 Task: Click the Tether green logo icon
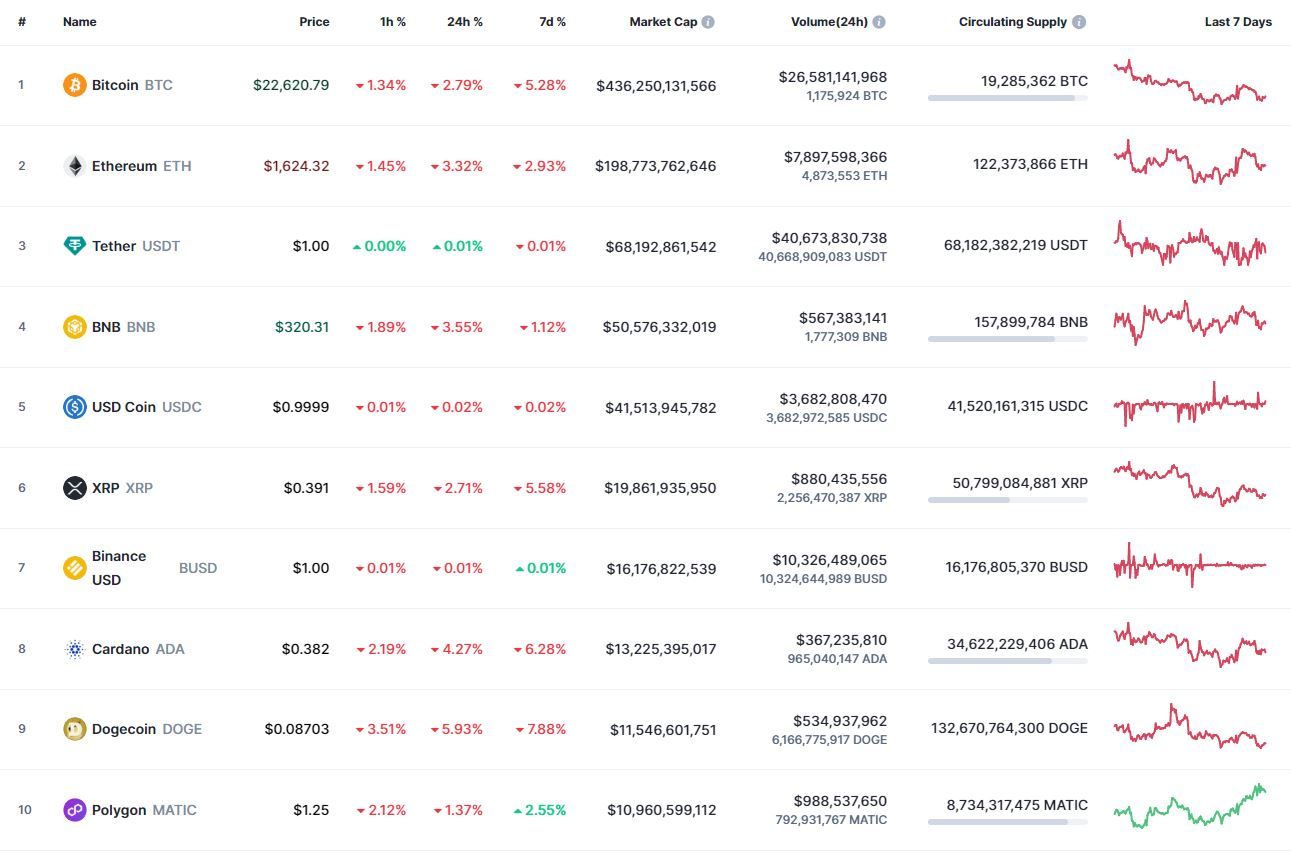(75, 246)
